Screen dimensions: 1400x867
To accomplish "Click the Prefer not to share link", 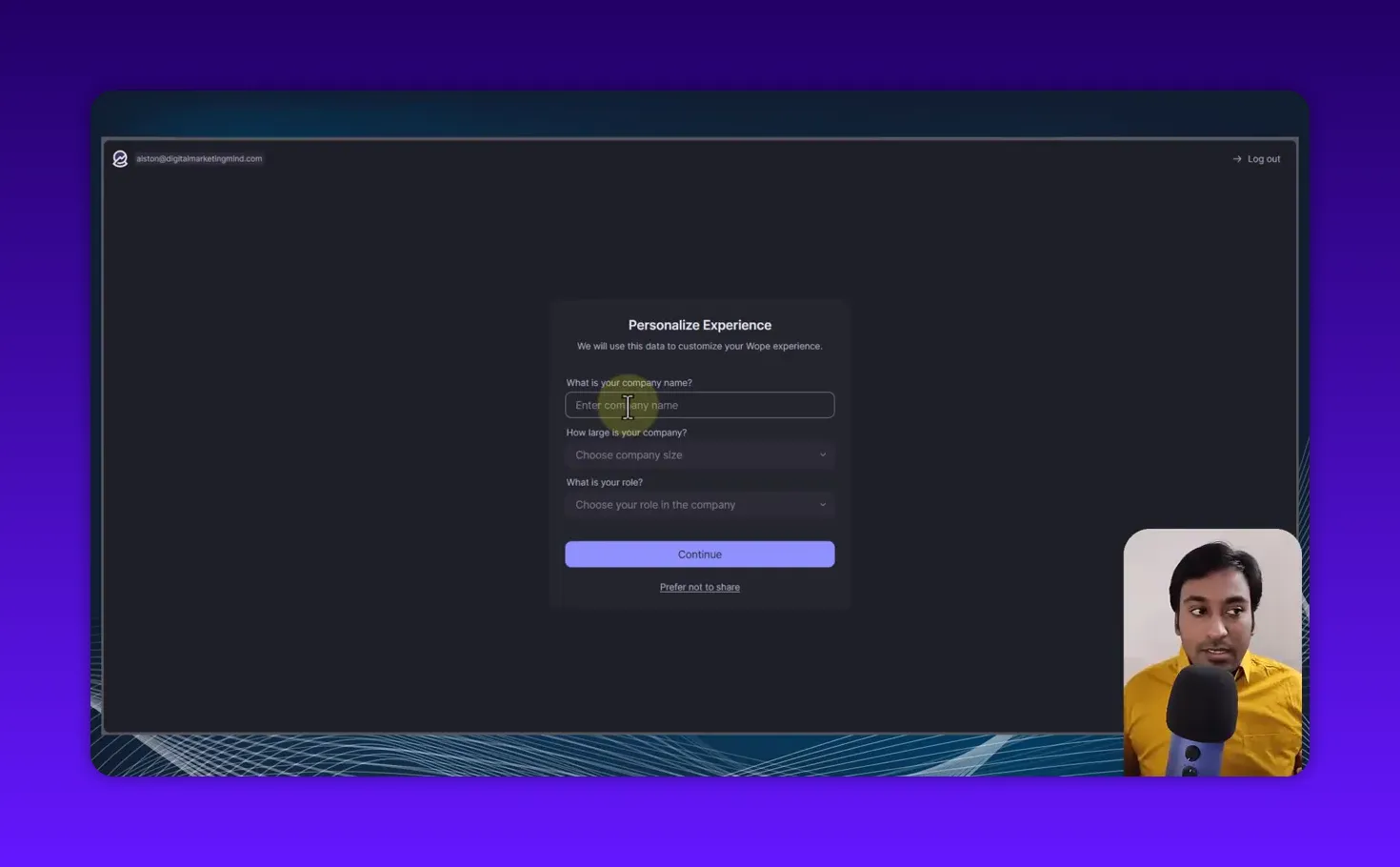I will coord(699,587).
